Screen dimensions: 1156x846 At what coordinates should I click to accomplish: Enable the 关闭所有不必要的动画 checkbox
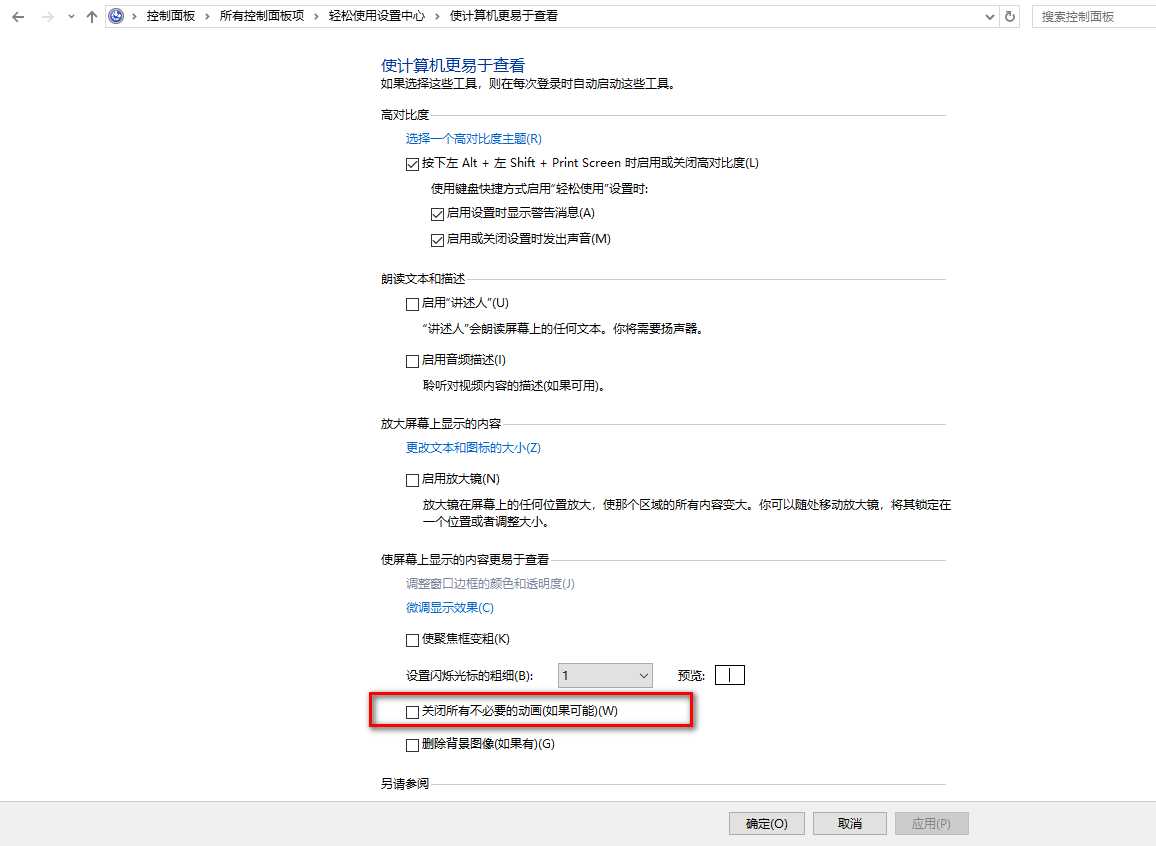tap(411, 711)
